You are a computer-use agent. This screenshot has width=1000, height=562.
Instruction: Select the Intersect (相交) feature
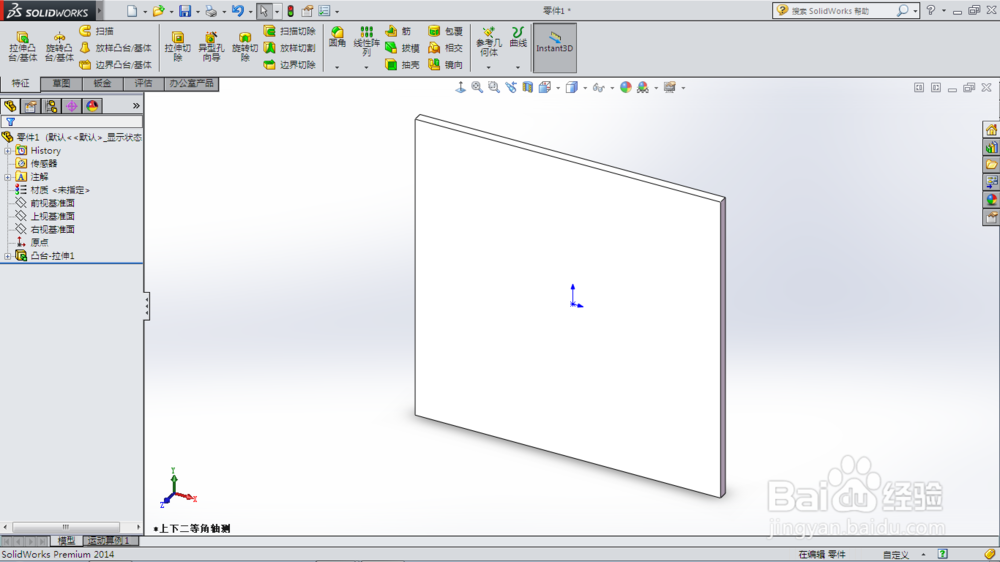445,48
